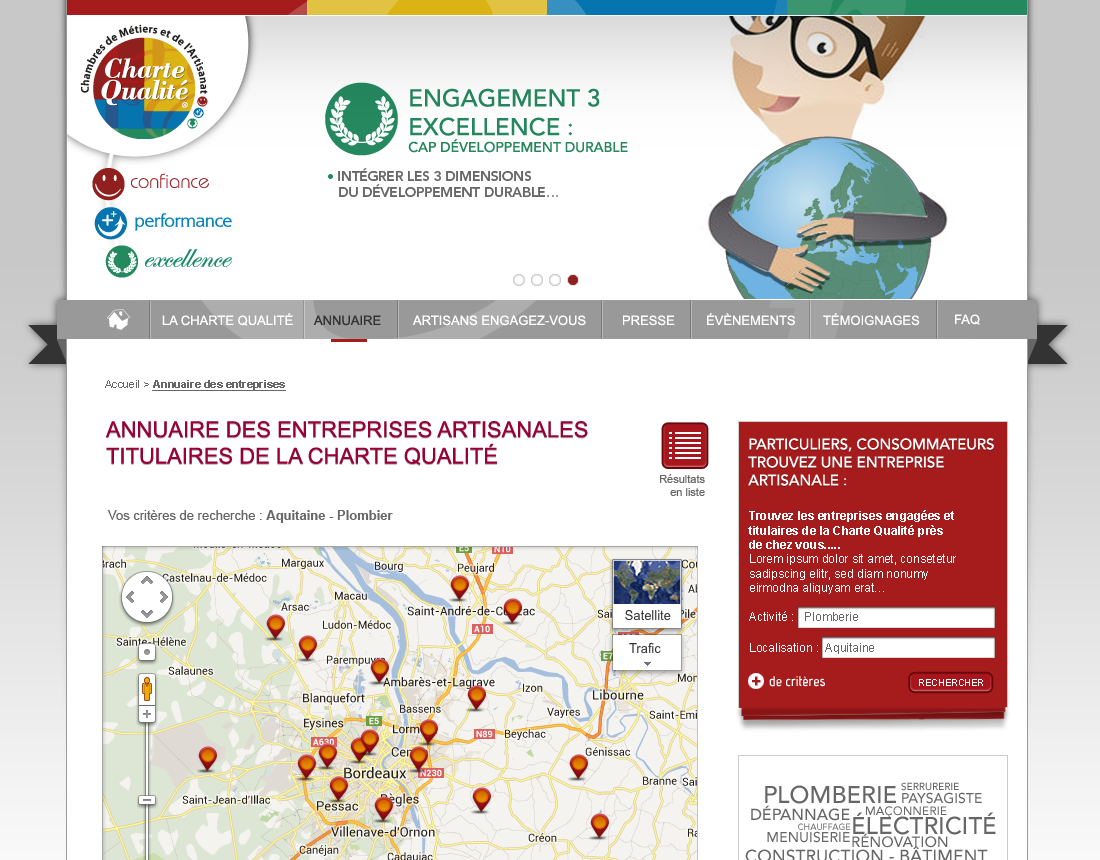
Task: Show results as list via red list icon
Action: coord(684,445)
